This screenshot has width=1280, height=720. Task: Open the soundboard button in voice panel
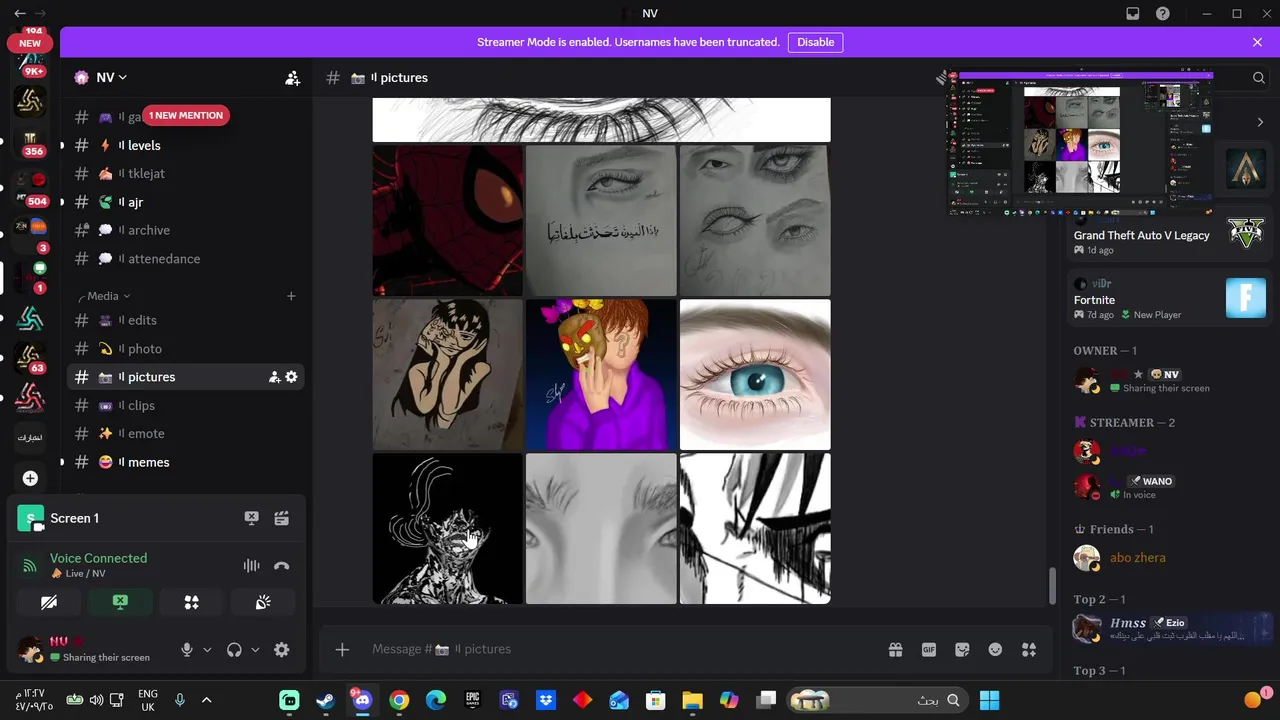pos(263,602)
